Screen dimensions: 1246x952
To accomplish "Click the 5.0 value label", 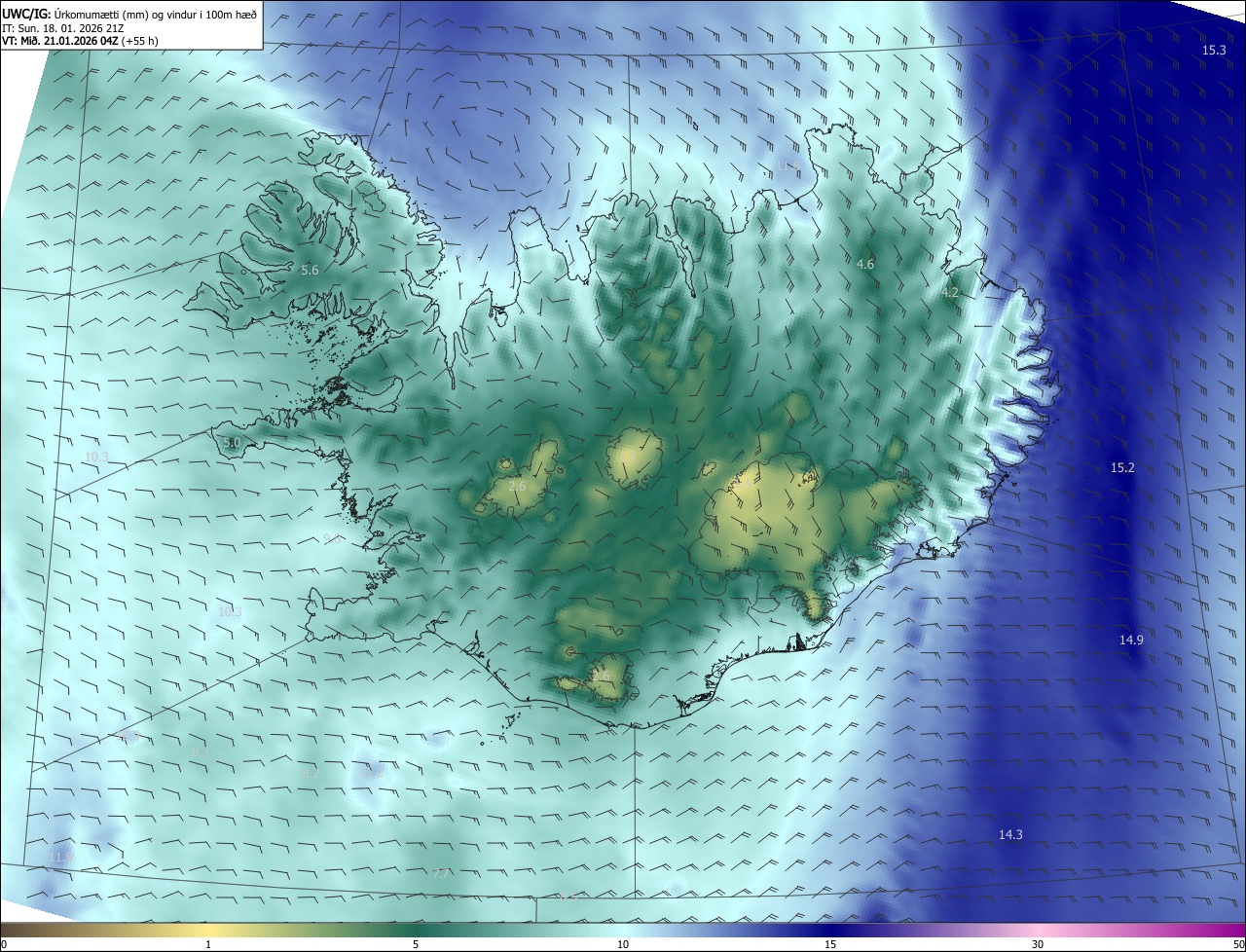I will pyautogui.click(x=232, y=442).
